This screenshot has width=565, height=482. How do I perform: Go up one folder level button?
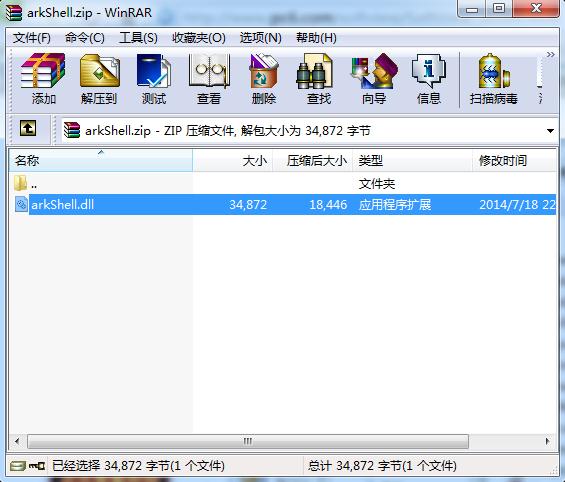point(28,128)
